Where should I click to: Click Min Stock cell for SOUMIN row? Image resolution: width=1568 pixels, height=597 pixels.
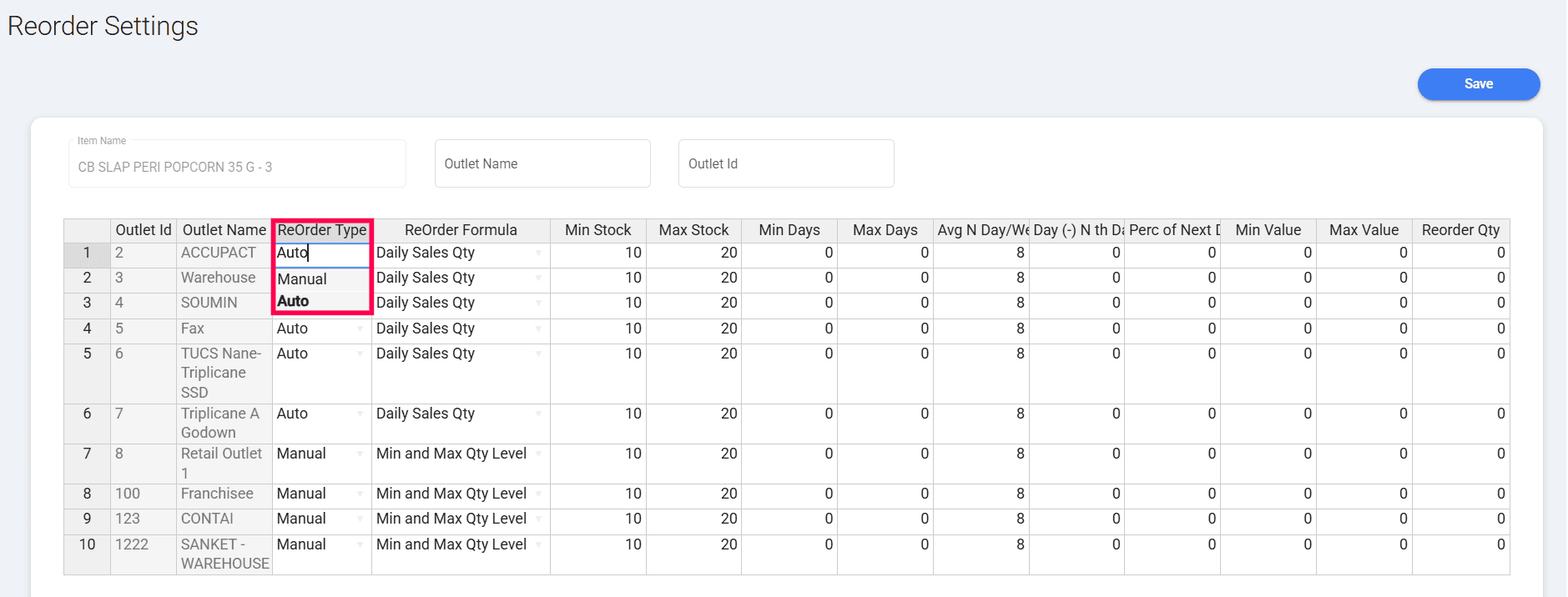(x=597, y=304)
